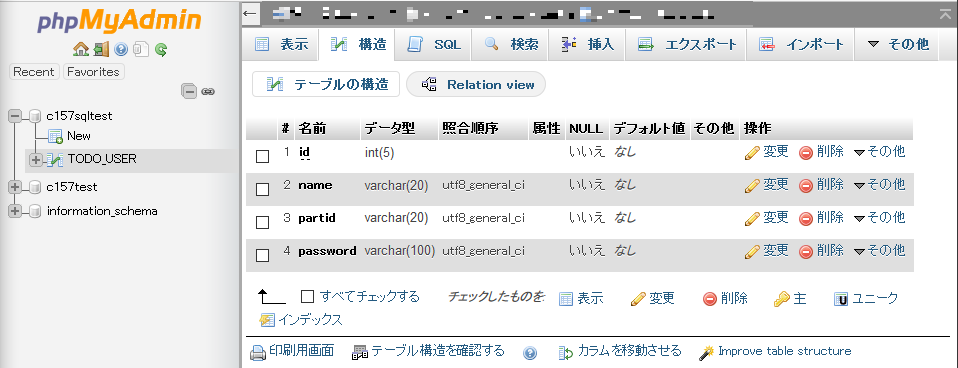958x368 pixels.
Task: Open the エクスポート tab
Action: [x=686, y=44]
